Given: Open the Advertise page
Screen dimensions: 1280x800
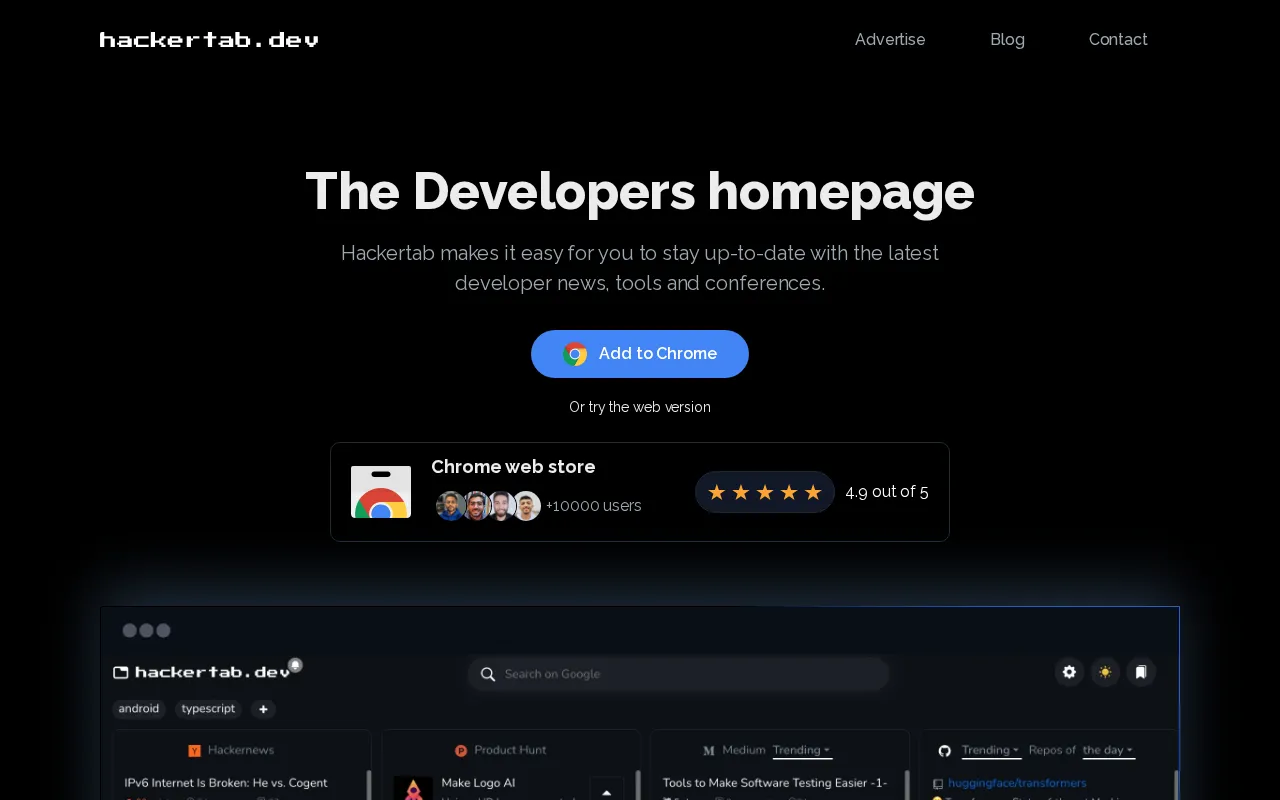Looking at the screenshot, I should click(x=890, y=40).
